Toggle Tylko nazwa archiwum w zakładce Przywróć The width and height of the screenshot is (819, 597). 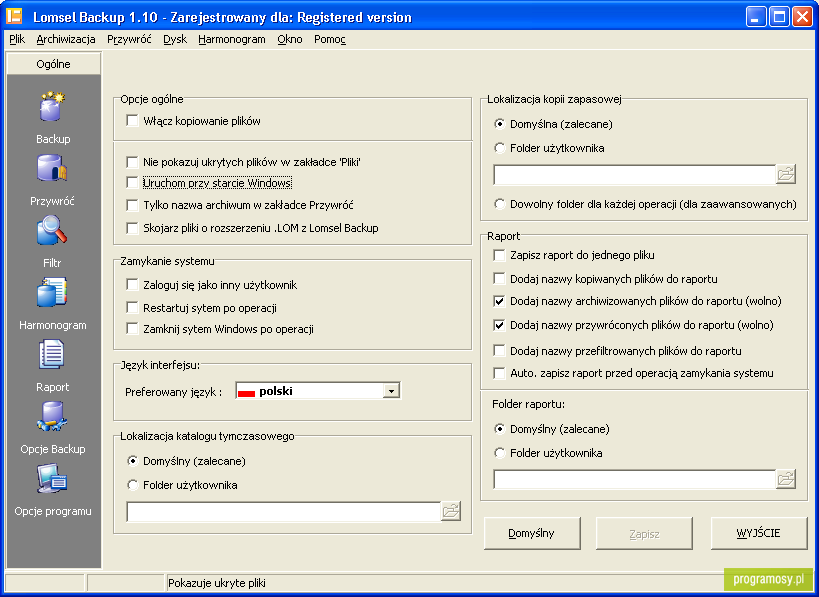(132, 205)
